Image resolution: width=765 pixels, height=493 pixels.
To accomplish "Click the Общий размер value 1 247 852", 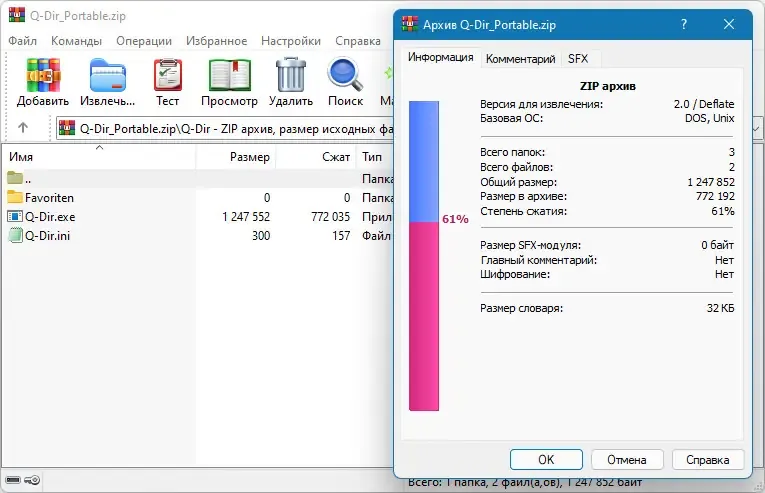I will (711, 182).
